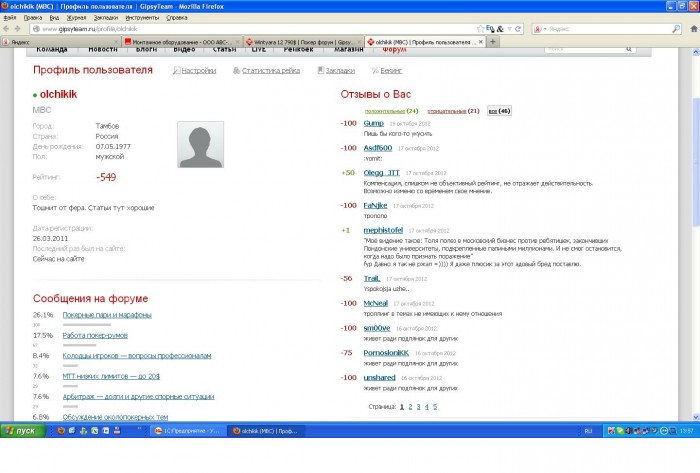Go to reviews page 2

point(410,407)
